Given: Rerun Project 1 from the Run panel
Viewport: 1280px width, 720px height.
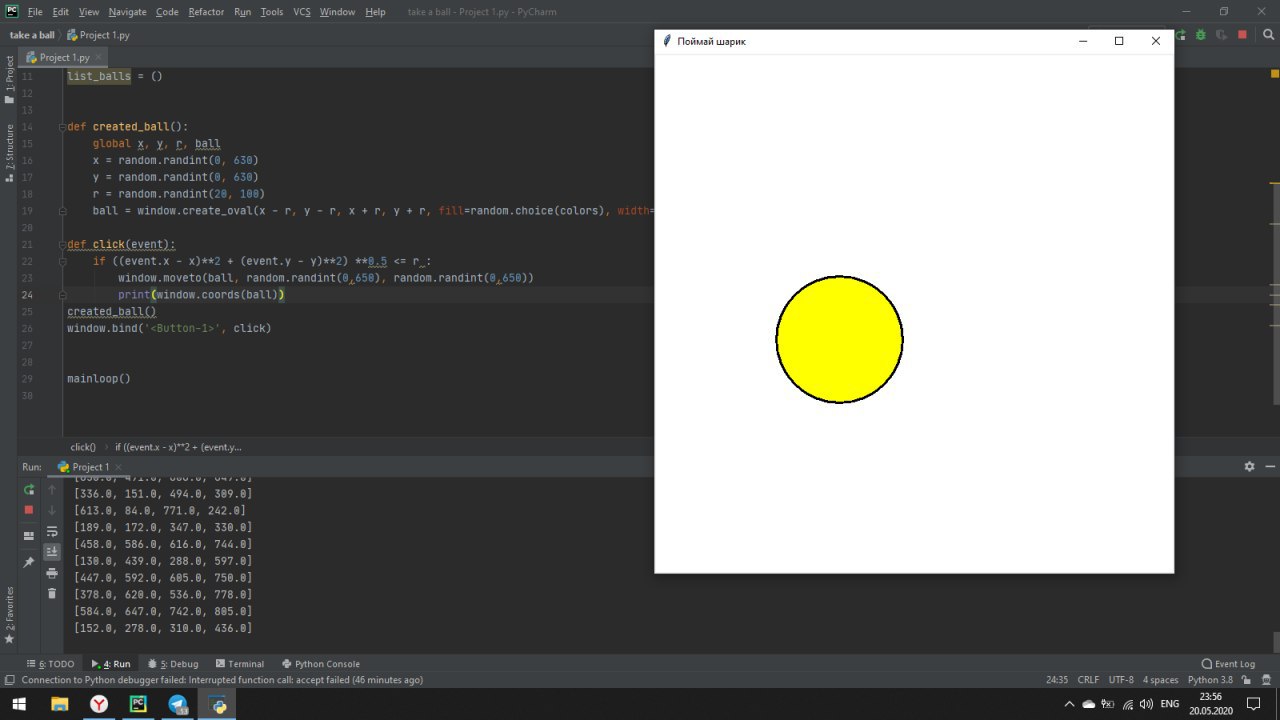Looking at the screenshot, I should coord(29,490).
